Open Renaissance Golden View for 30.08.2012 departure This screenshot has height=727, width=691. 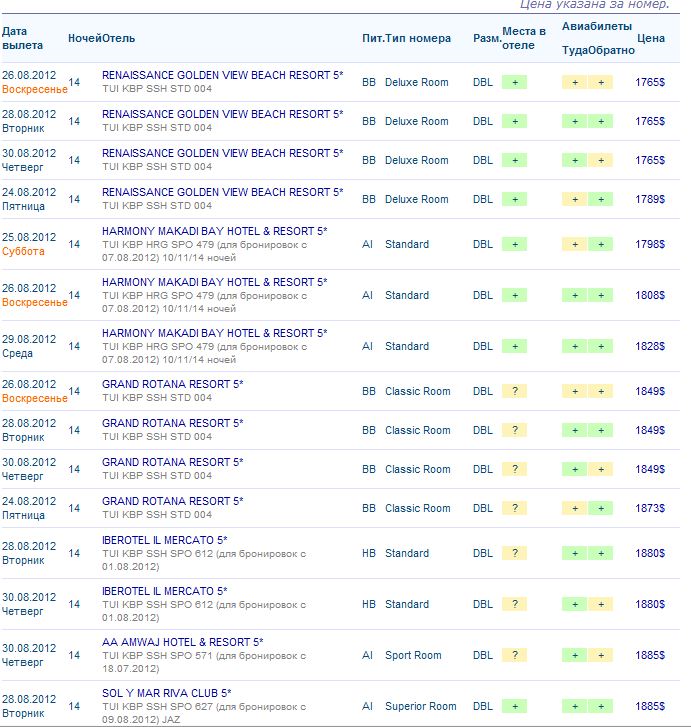coord(222,153)
